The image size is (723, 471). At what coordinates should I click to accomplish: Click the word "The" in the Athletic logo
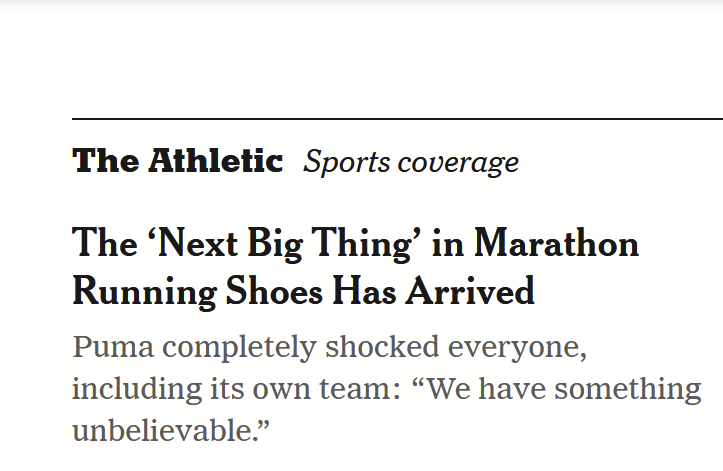point(105,161)
